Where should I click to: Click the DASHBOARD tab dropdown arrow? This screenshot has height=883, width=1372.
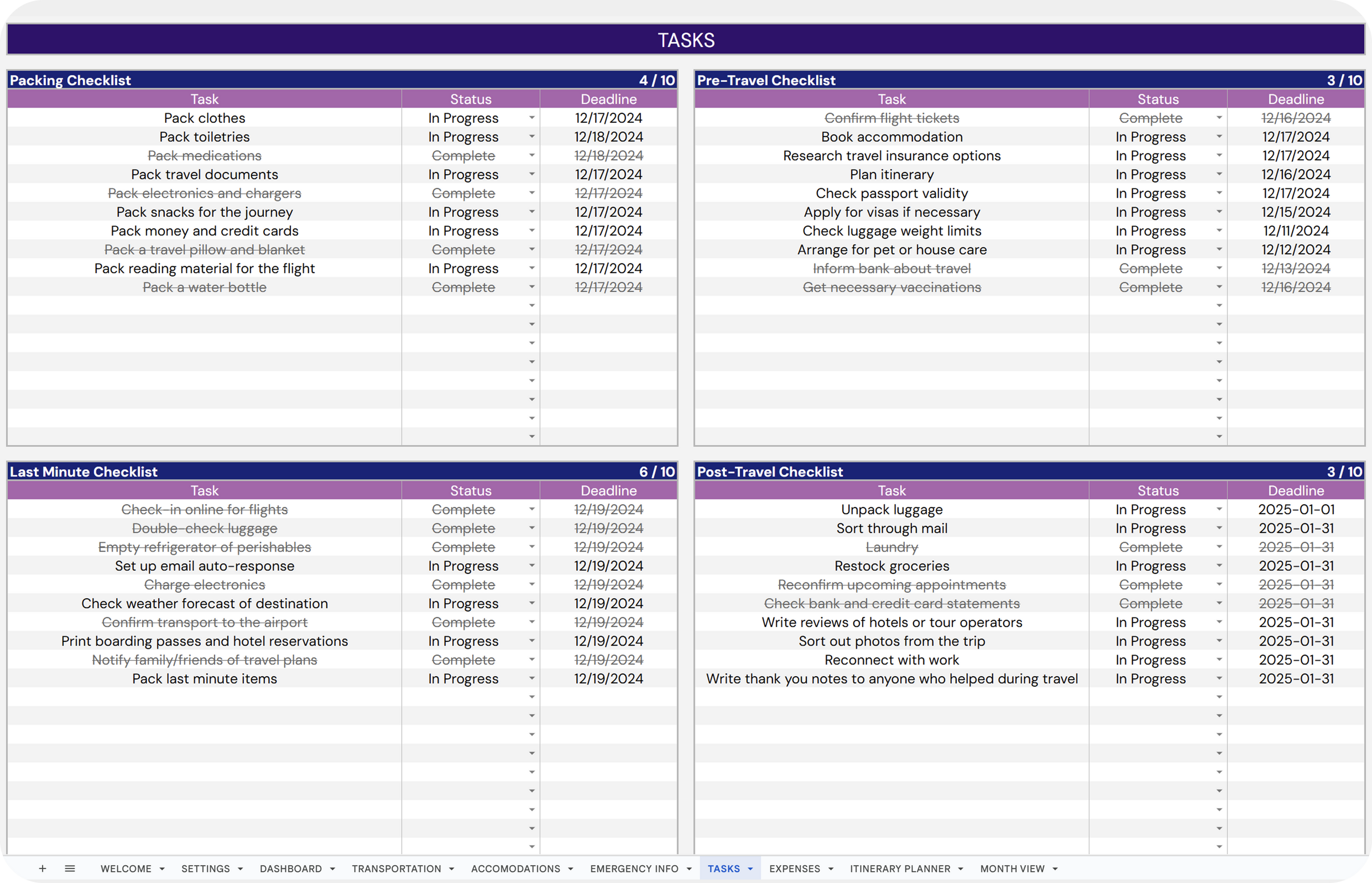332,869
